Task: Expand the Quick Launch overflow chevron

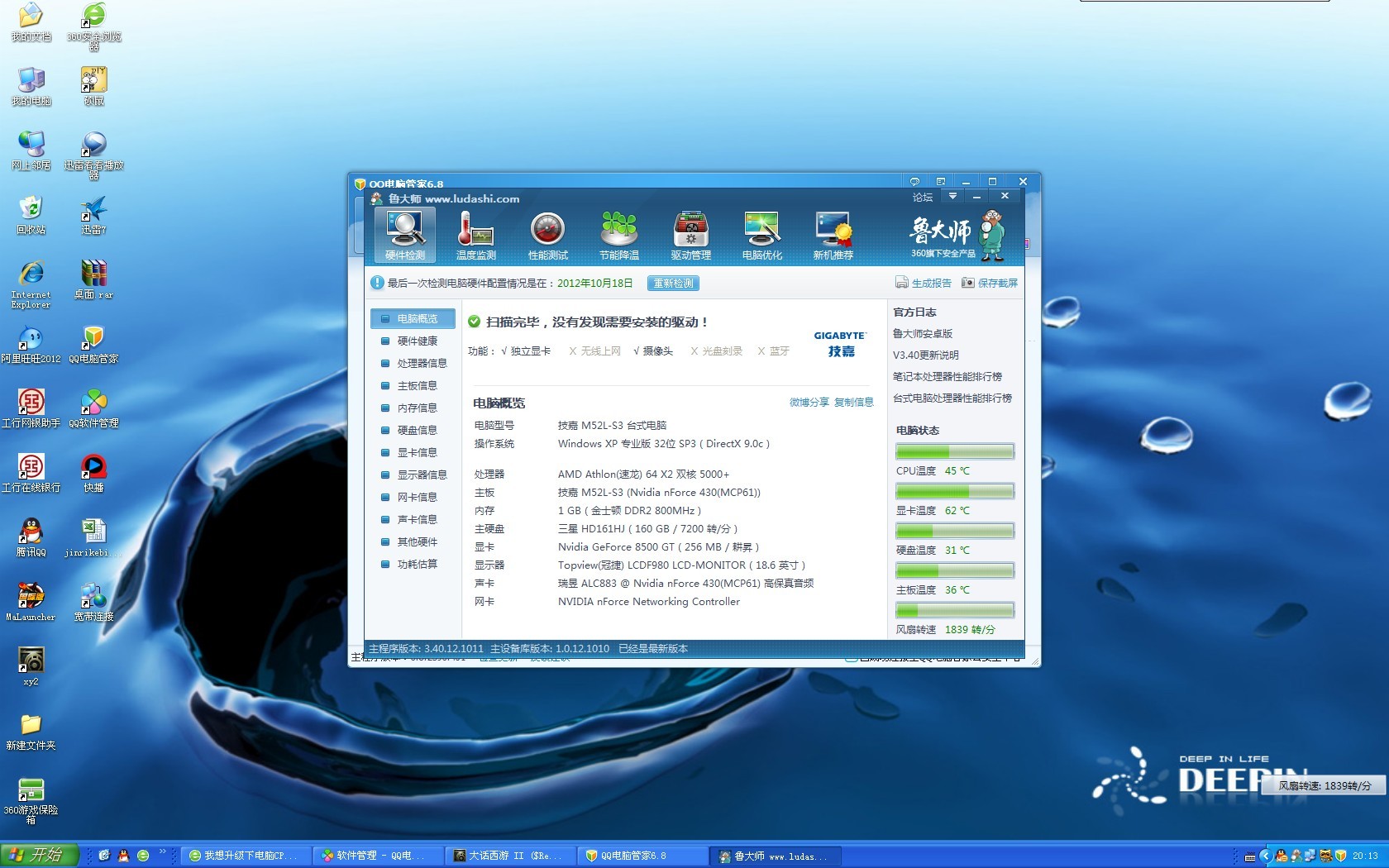Action: click(x=162, y=851)
